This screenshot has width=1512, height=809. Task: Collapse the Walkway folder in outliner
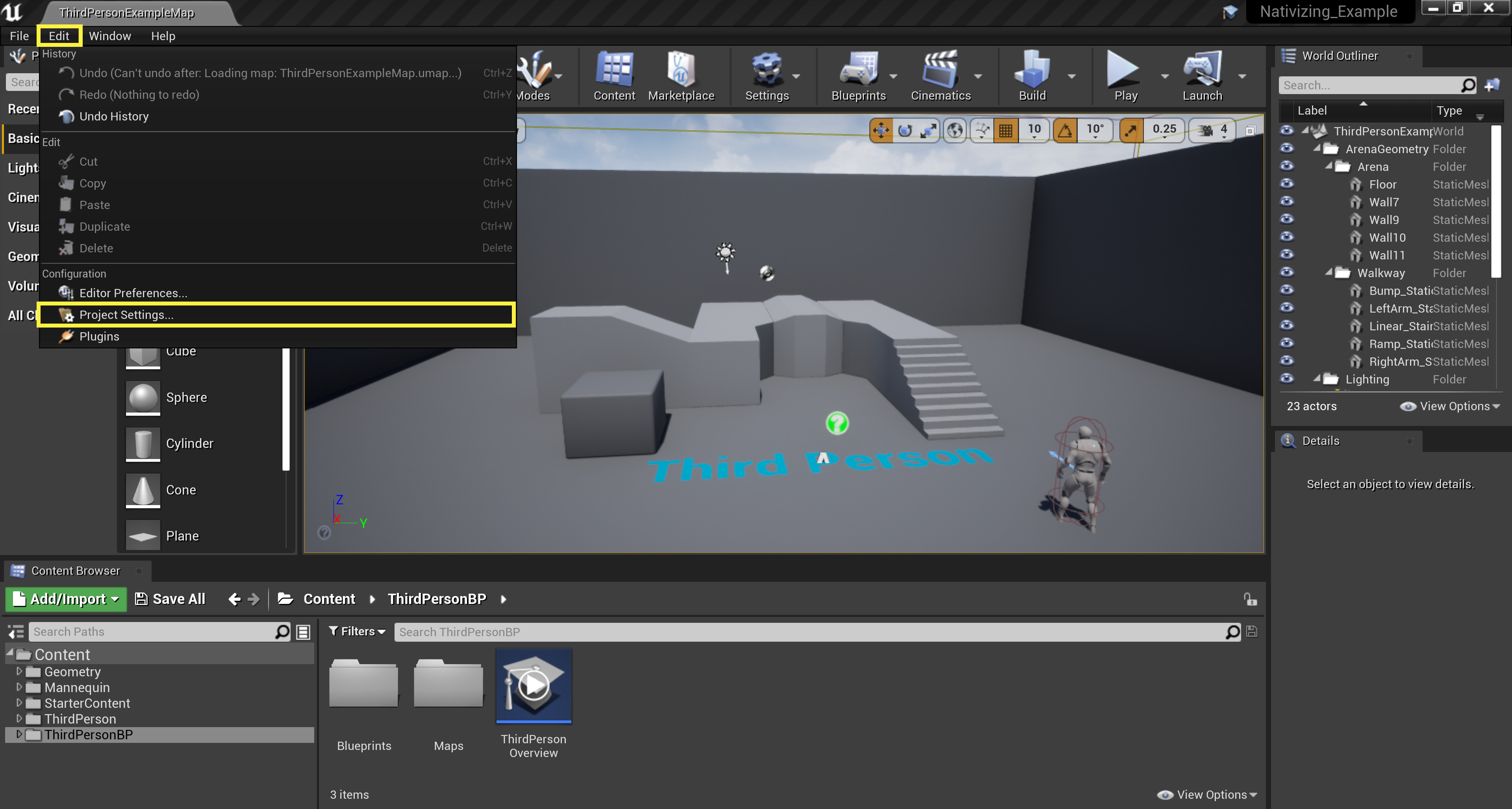coord(1328,272)
